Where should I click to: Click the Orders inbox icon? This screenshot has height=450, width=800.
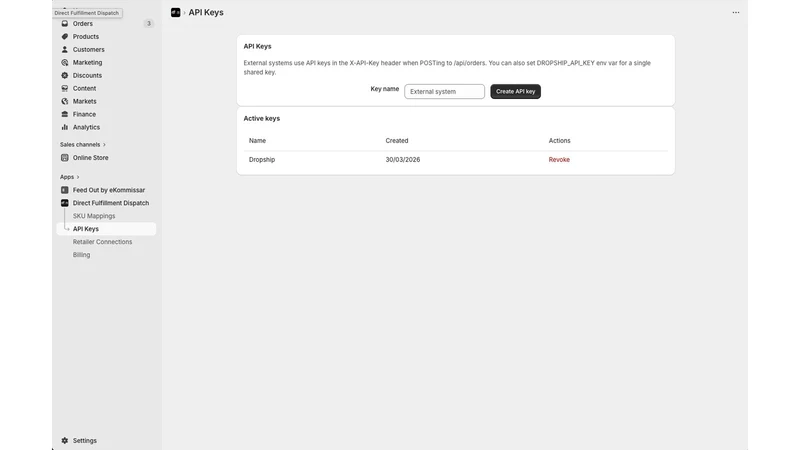[x=65, y=23]
